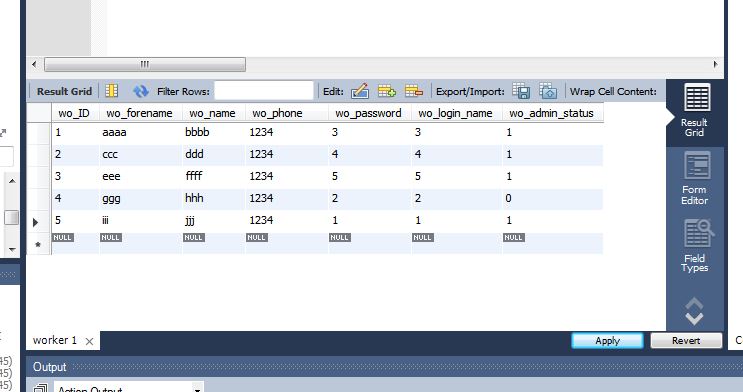The width and height of the screenshot is (743, 392).
Task: Select the cell containing eee
Action: (x=140, y=176)
